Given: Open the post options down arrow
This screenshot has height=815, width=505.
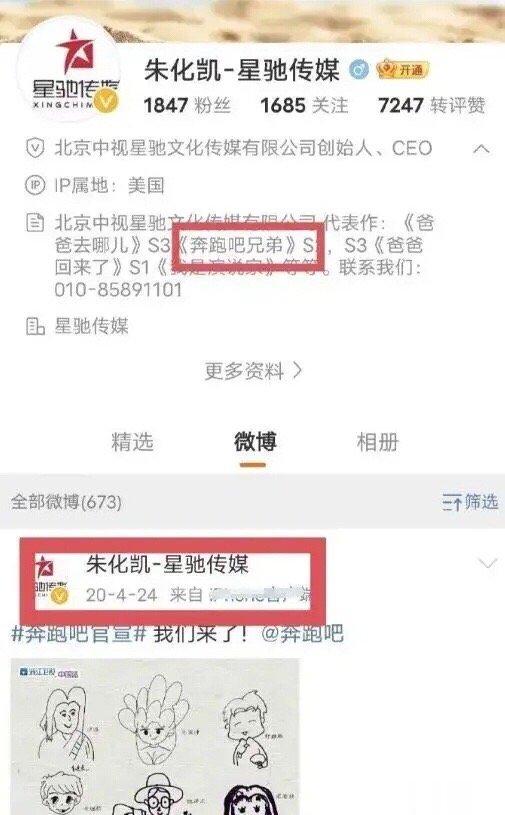Looking at the screenshot, I should 487,563.
